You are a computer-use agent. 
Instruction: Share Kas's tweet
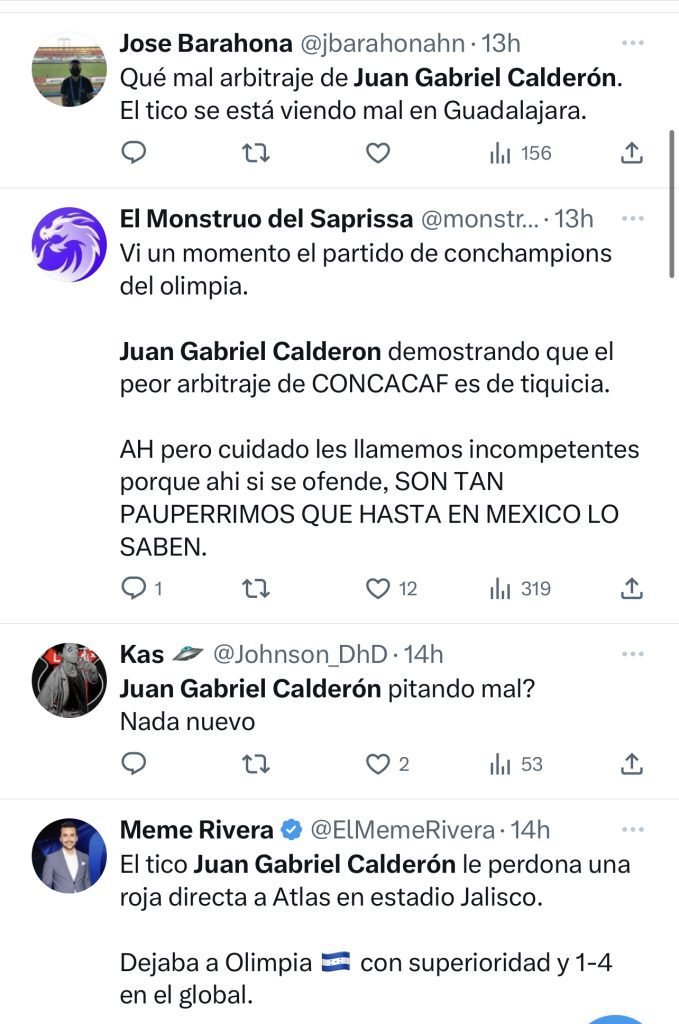point(631,764)
